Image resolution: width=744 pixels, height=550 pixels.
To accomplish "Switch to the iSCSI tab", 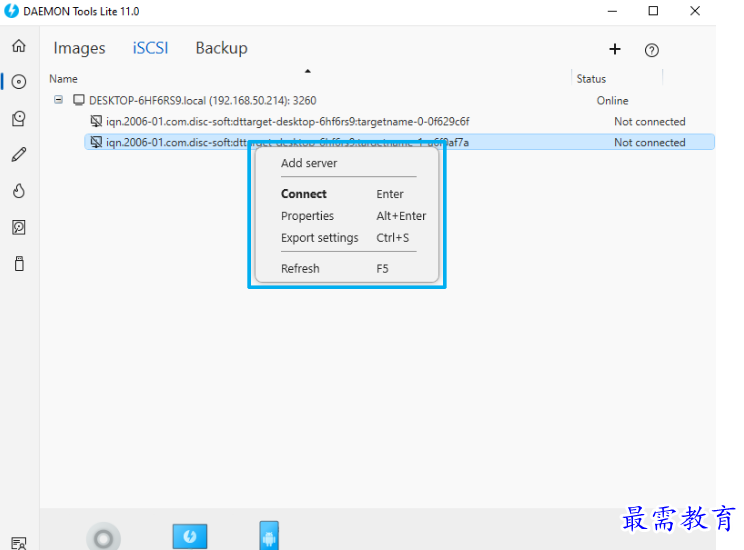I will 150,48.
